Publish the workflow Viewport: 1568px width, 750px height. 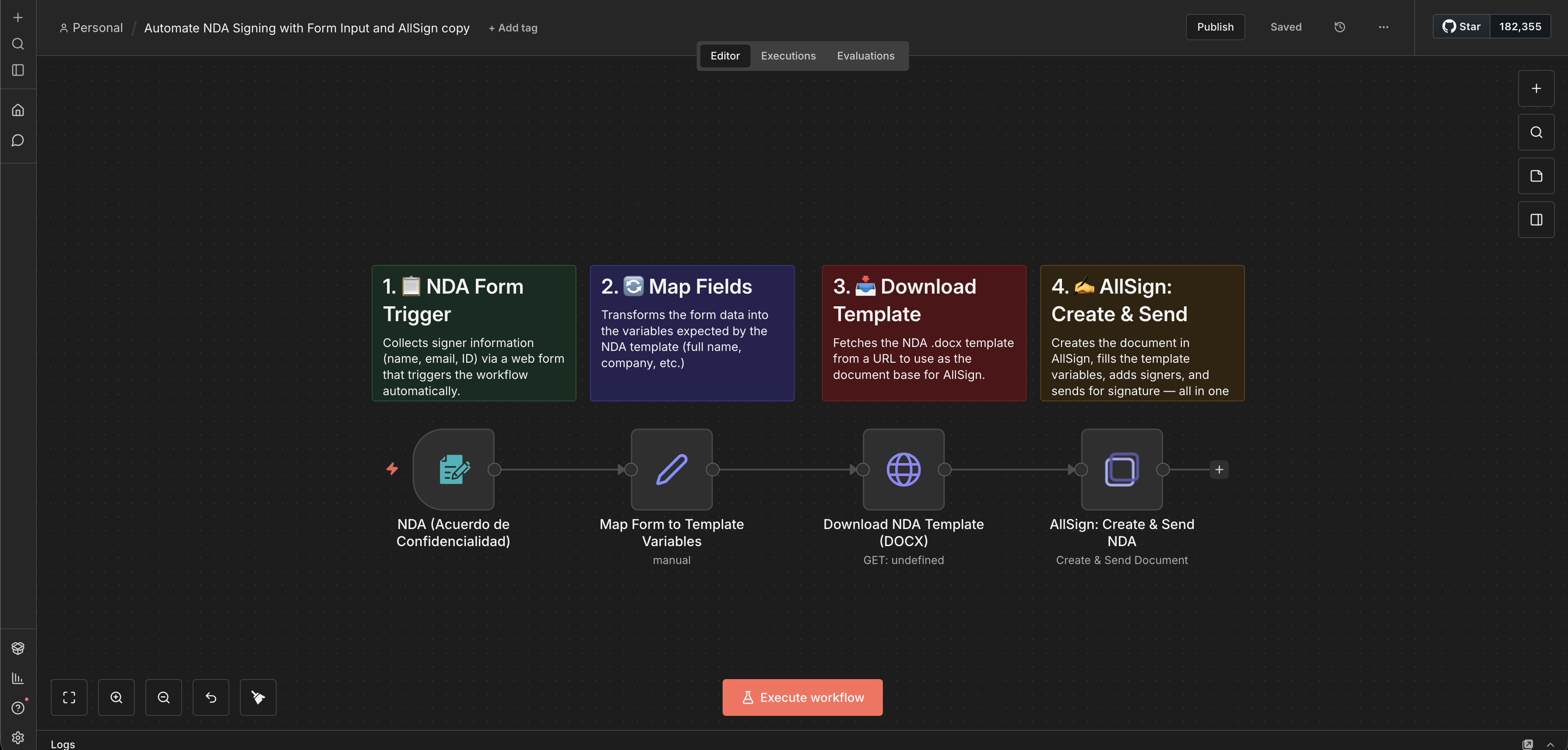pos(1215,27)
